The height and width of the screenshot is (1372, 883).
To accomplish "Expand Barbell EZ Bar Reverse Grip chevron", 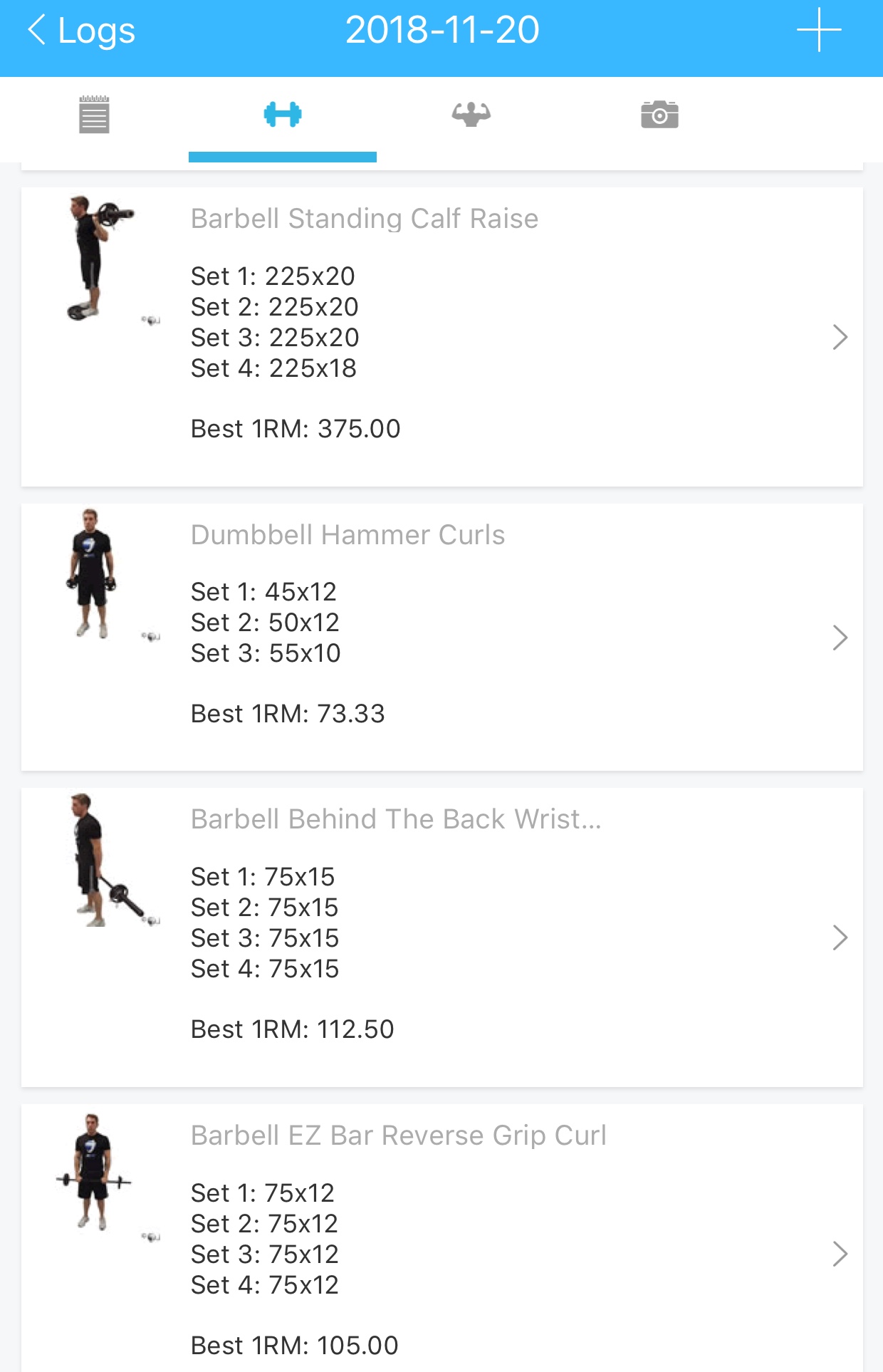I will [840, 1254].
